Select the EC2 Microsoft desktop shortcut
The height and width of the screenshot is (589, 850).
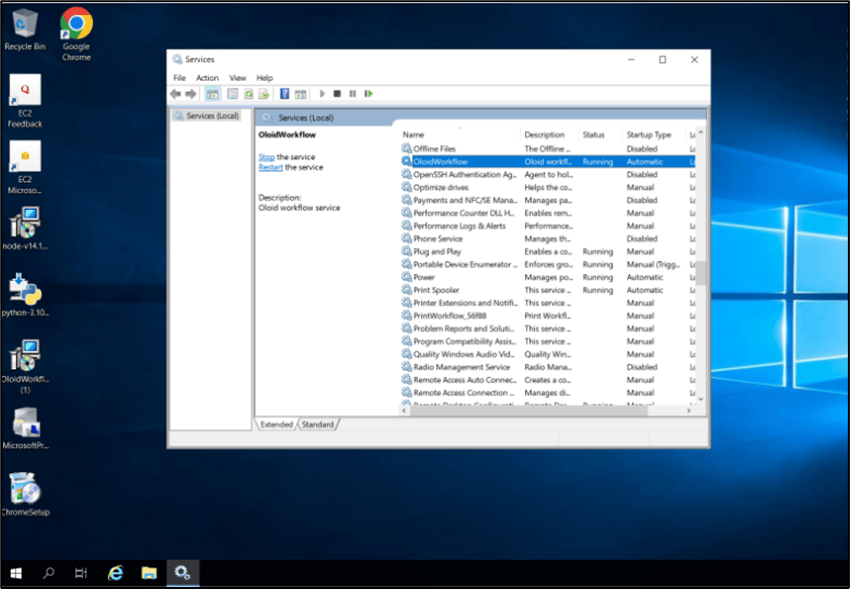(x=25, y=167)
